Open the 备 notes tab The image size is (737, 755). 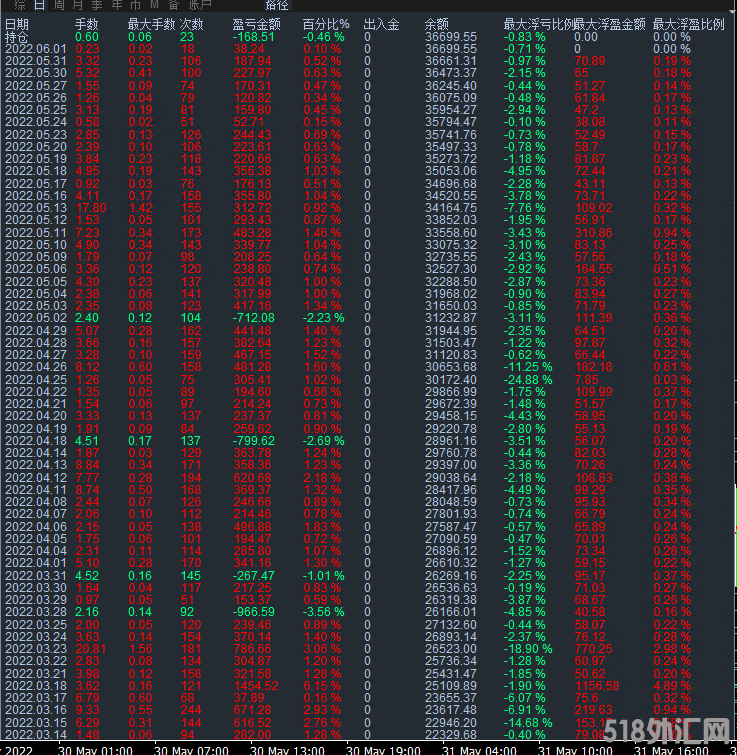coord(173,6)
